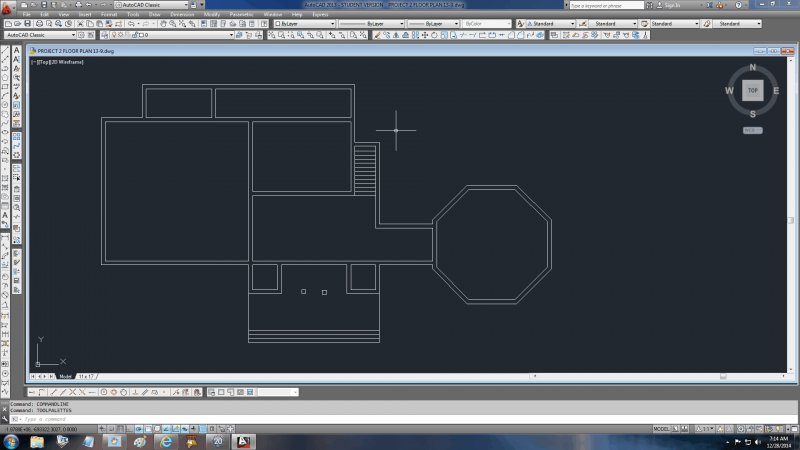Click the WCS button below ViewCube
This screenshot has width=800, height=450.
(753, 131)
